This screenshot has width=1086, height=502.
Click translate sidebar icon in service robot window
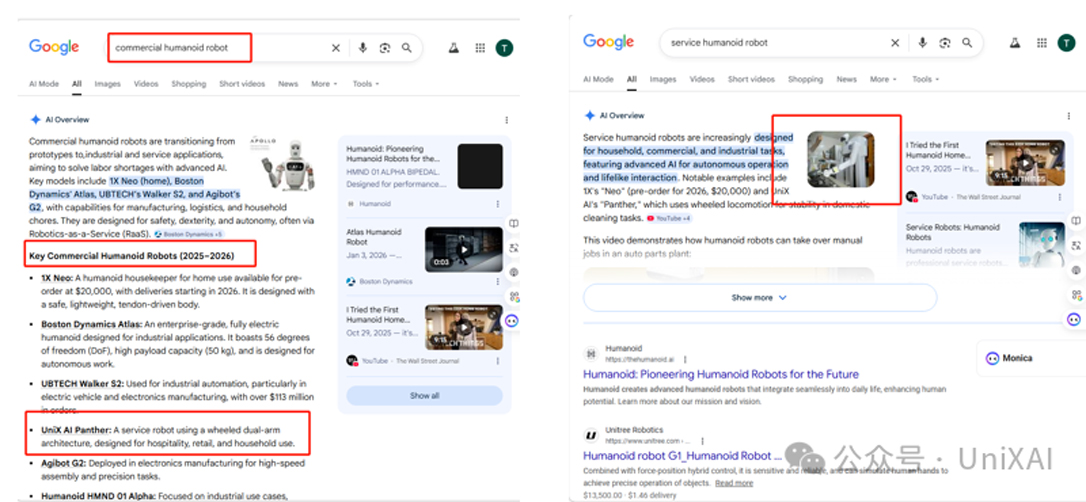pos(1075,245)
